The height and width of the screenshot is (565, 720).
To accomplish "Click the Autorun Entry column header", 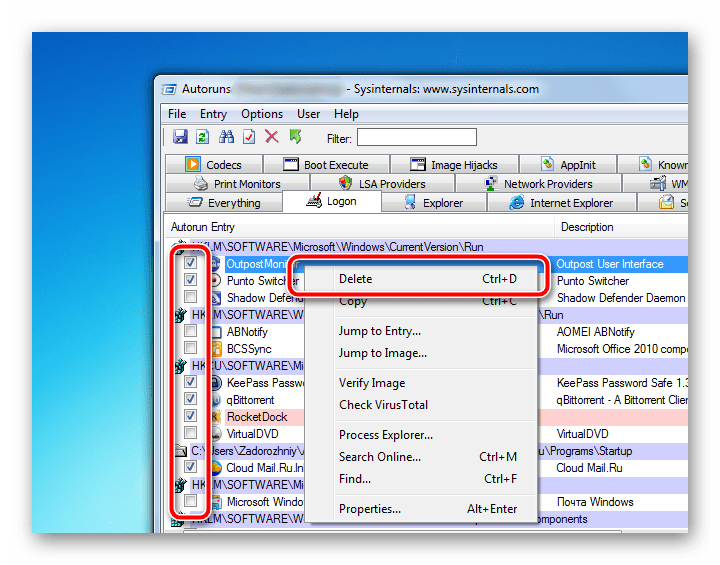I will pyautogui.click(x=360, y=227).
